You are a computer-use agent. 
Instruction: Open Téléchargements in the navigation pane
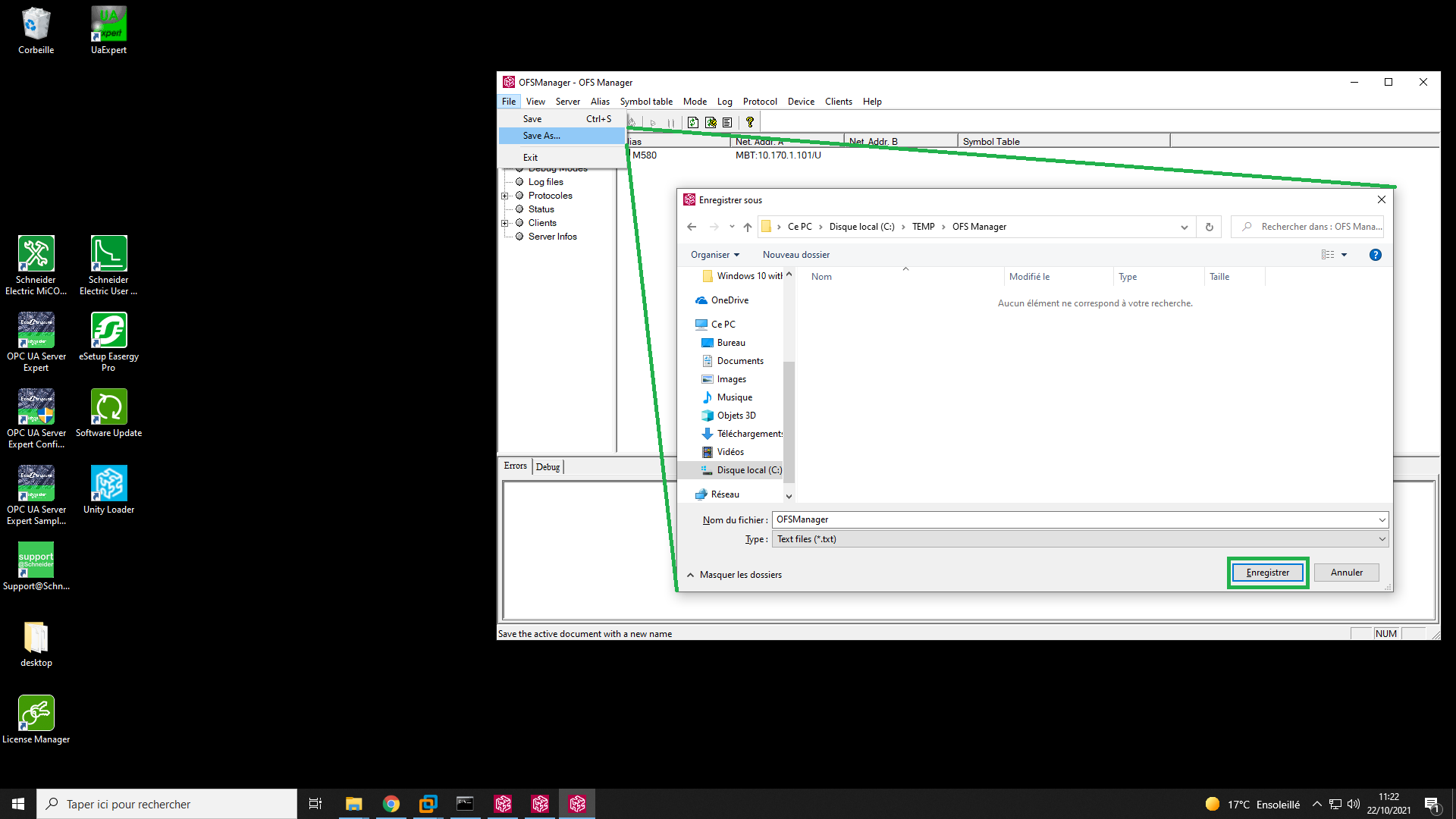coord(742,434)
